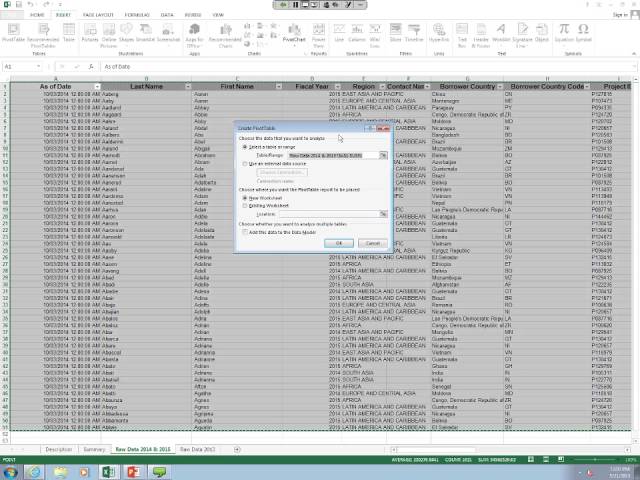
Task: Cancel the Create PivotTable dialog
Action: pyautogui.click(x=372, y=243)
